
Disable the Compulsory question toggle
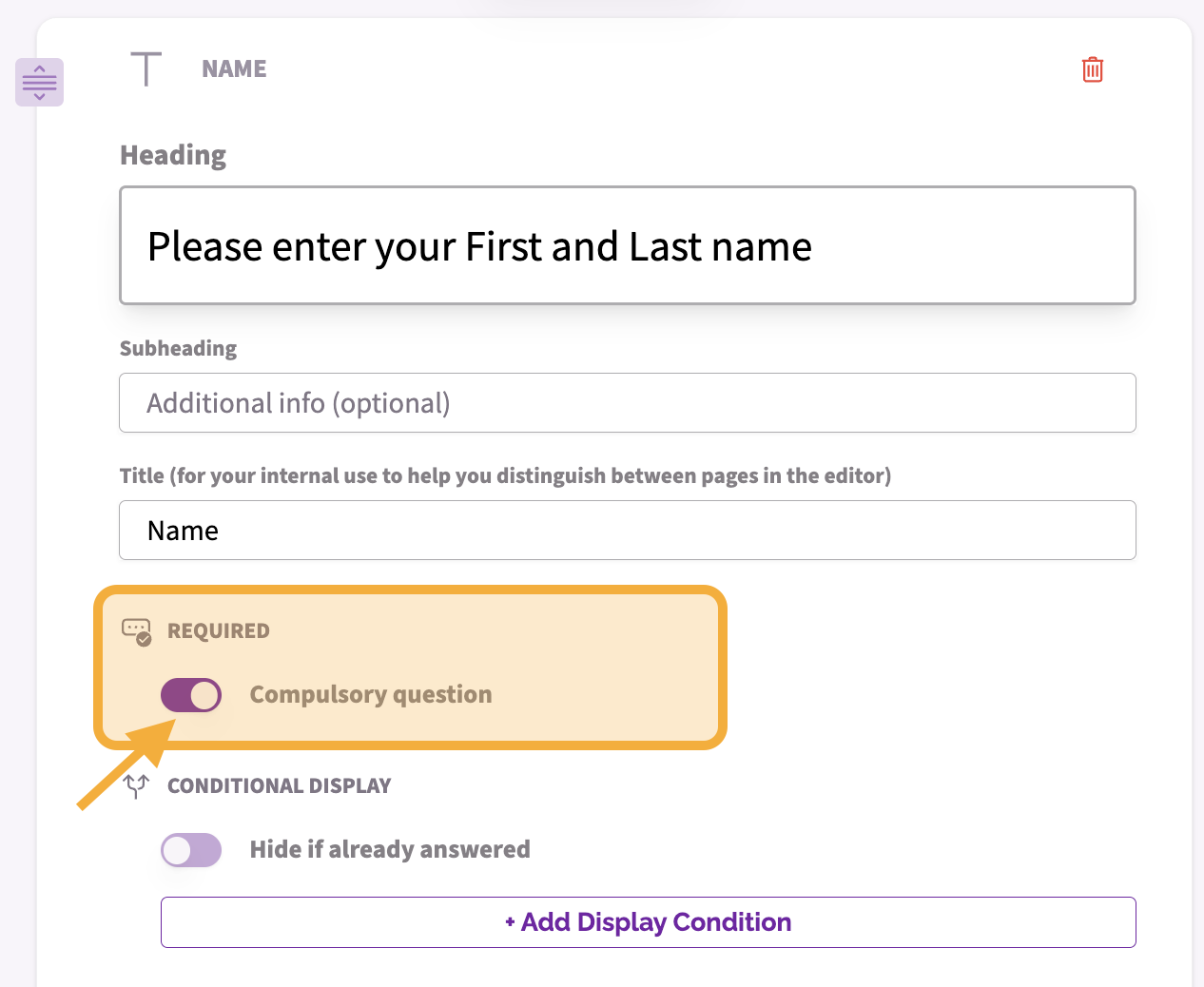coord(191,695)
